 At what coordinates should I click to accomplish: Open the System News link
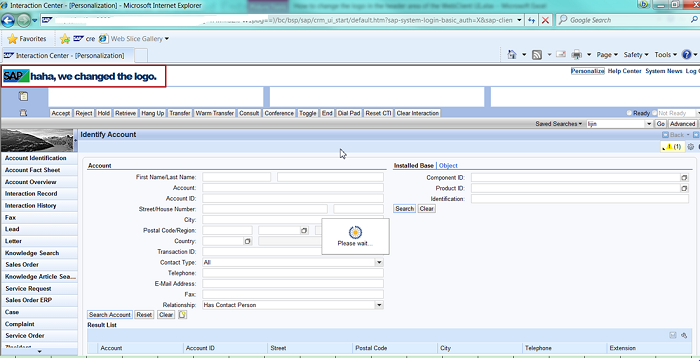tap(663, 71)
